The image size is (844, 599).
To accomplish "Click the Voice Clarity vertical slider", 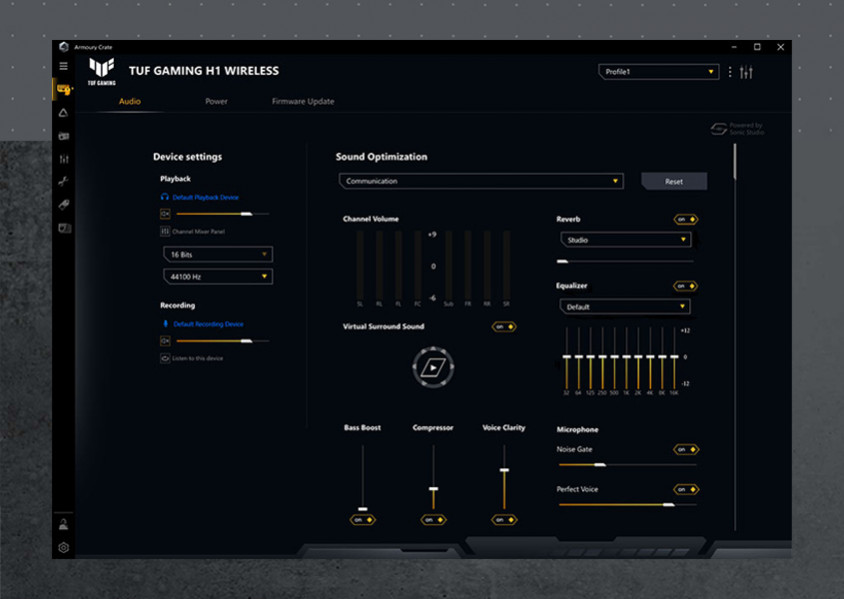I will [x=504, y=478].
